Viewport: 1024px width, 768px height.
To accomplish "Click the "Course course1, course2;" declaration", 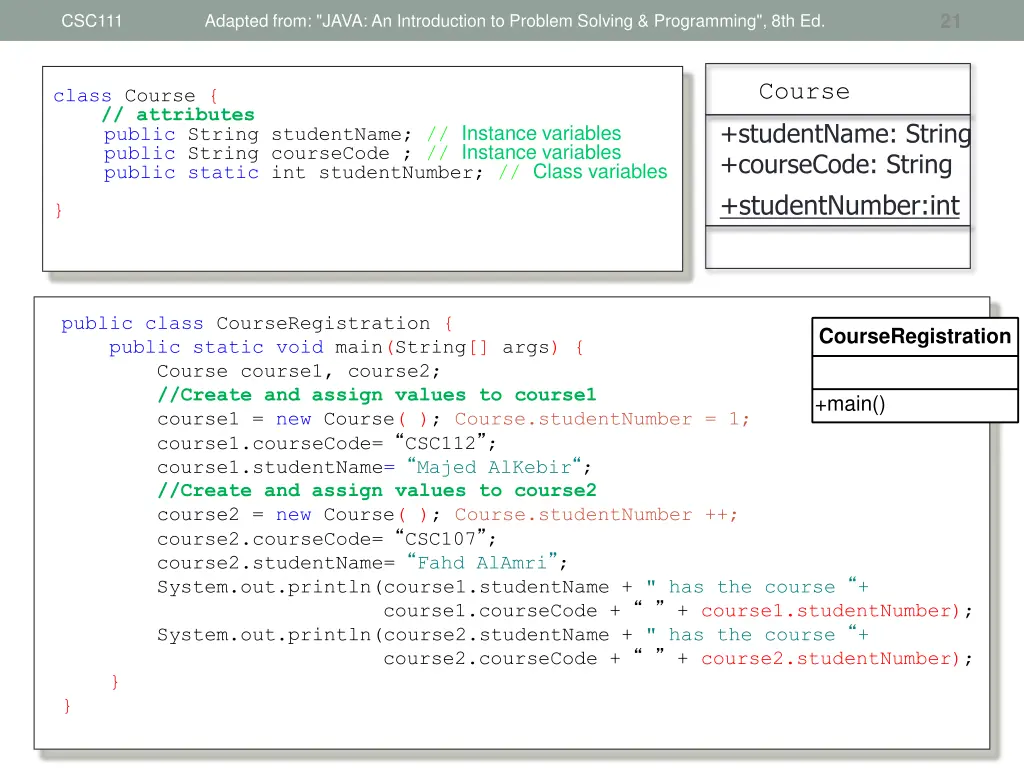I will [298, 372].
